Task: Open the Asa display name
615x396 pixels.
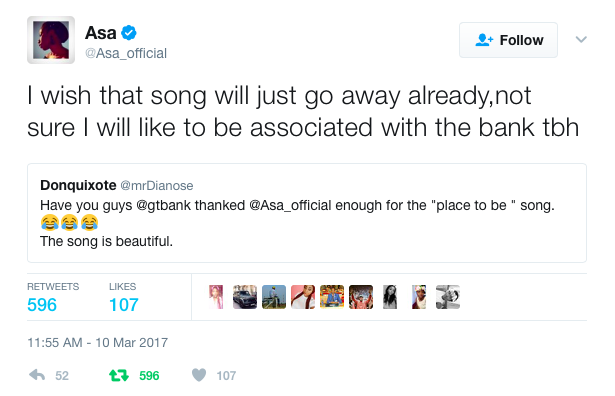Action: tap(101, 33)
